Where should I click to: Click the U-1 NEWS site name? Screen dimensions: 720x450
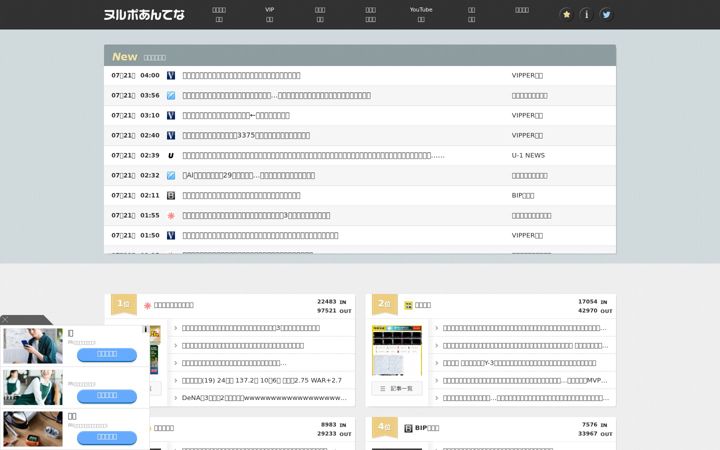click(x=528, y=155)
